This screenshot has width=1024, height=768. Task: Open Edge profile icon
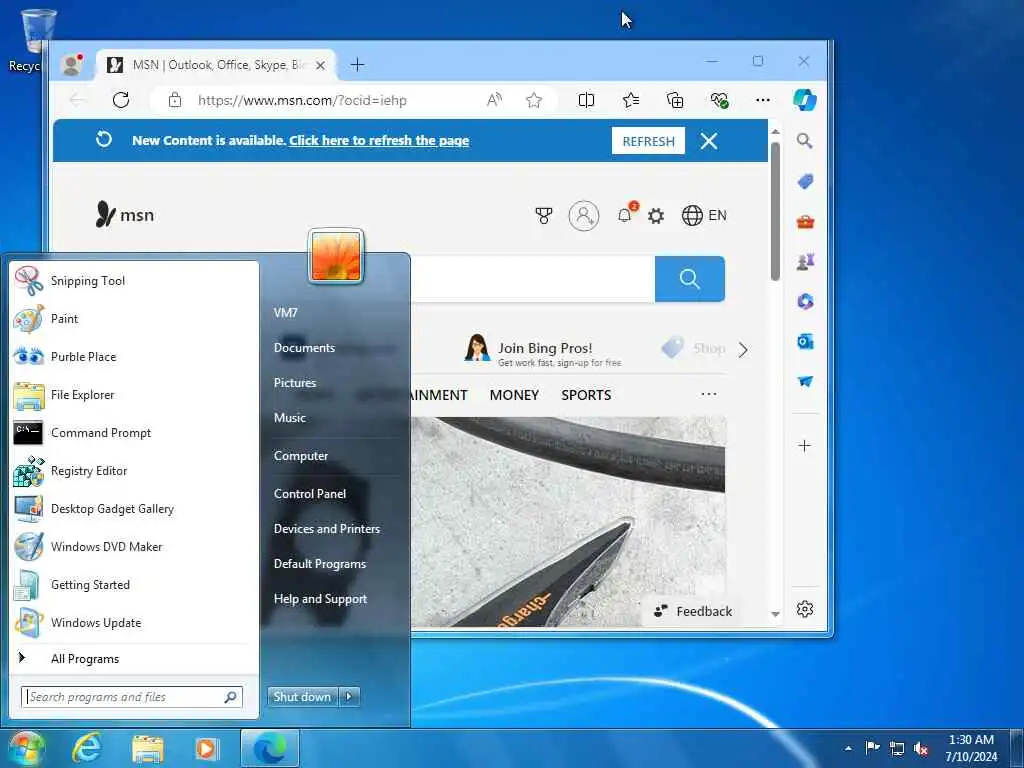[x=72, y=64]
